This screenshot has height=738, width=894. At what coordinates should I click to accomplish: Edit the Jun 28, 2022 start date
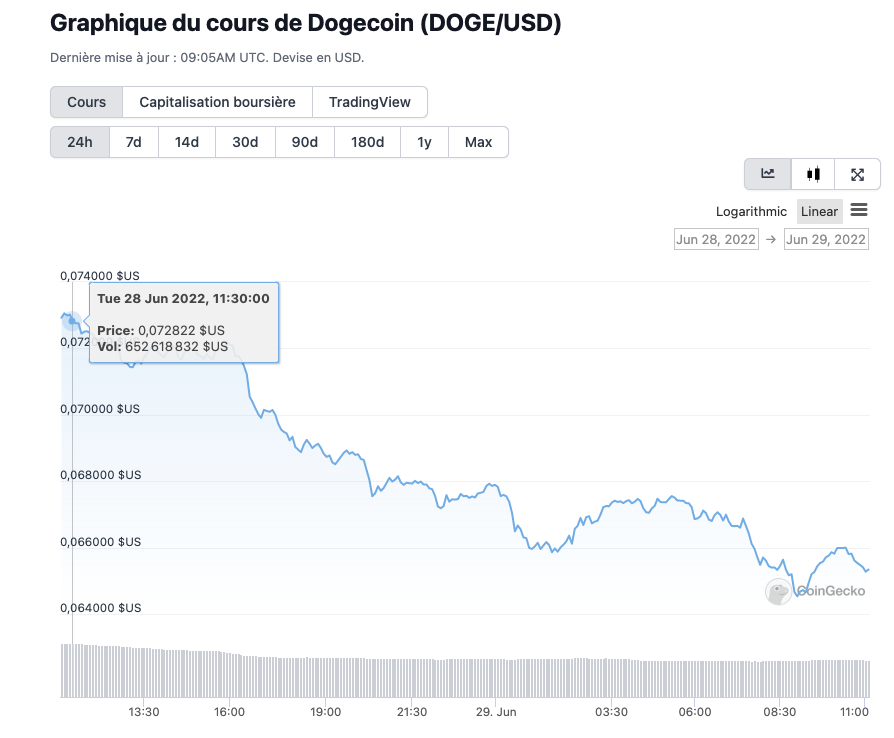point(716,239)
